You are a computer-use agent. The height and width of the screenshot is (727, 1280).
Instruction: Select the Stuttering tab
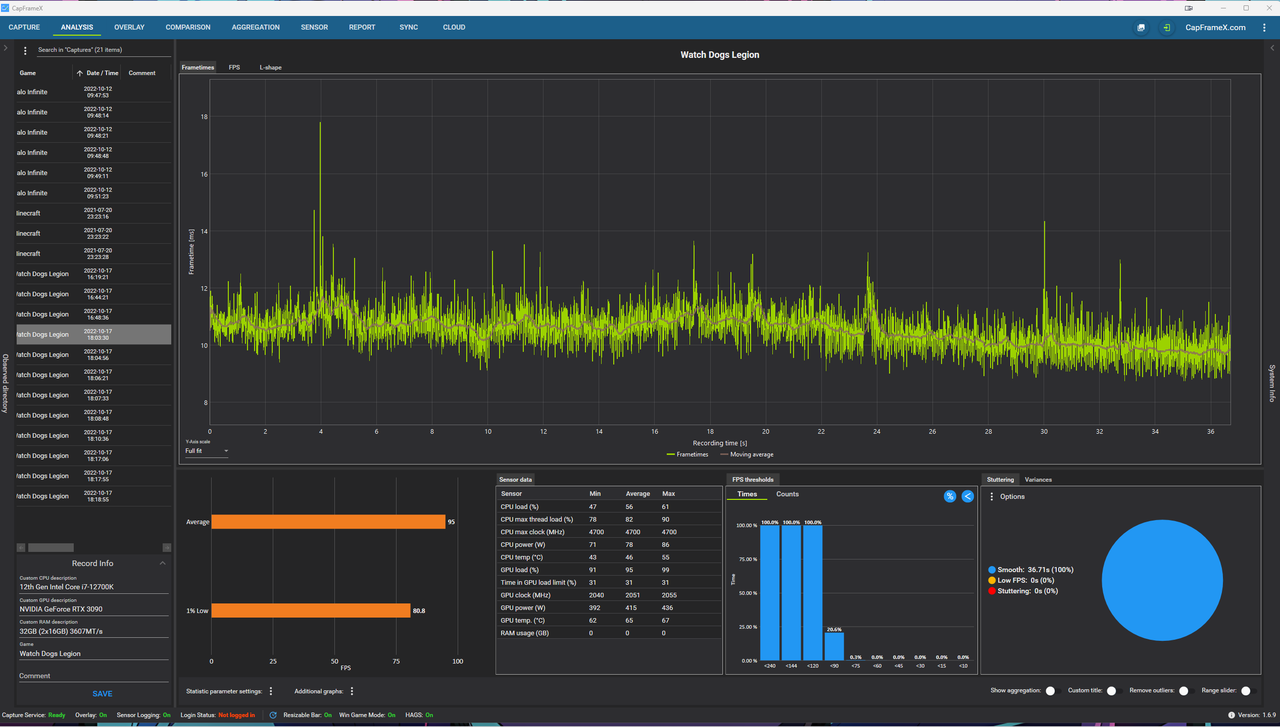pos(1000,479)
